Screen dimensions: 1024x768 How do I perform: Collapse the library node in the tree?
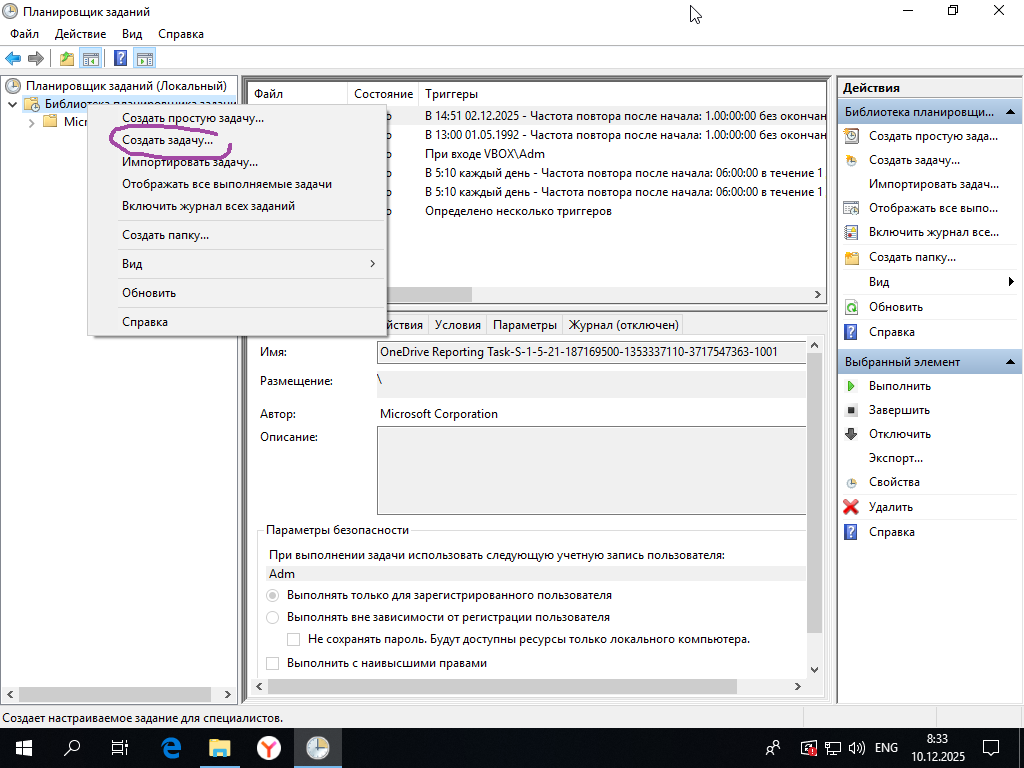coord(12,104)
